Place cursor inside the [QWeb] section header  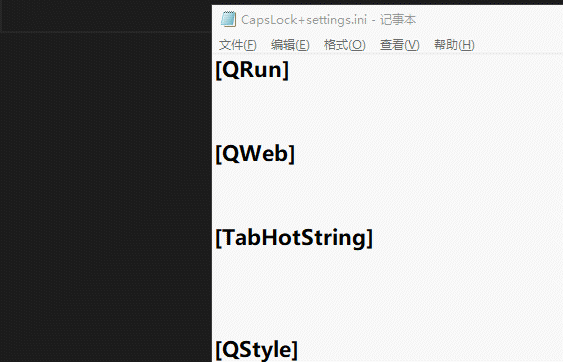255,154
